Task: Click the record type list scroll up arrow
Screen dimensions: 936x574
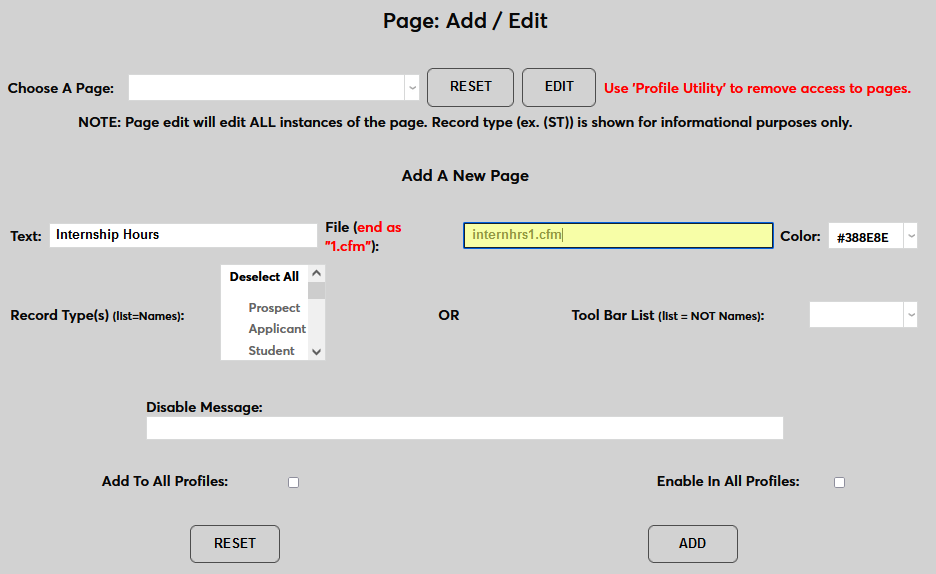Action: [x=316, y=274]
